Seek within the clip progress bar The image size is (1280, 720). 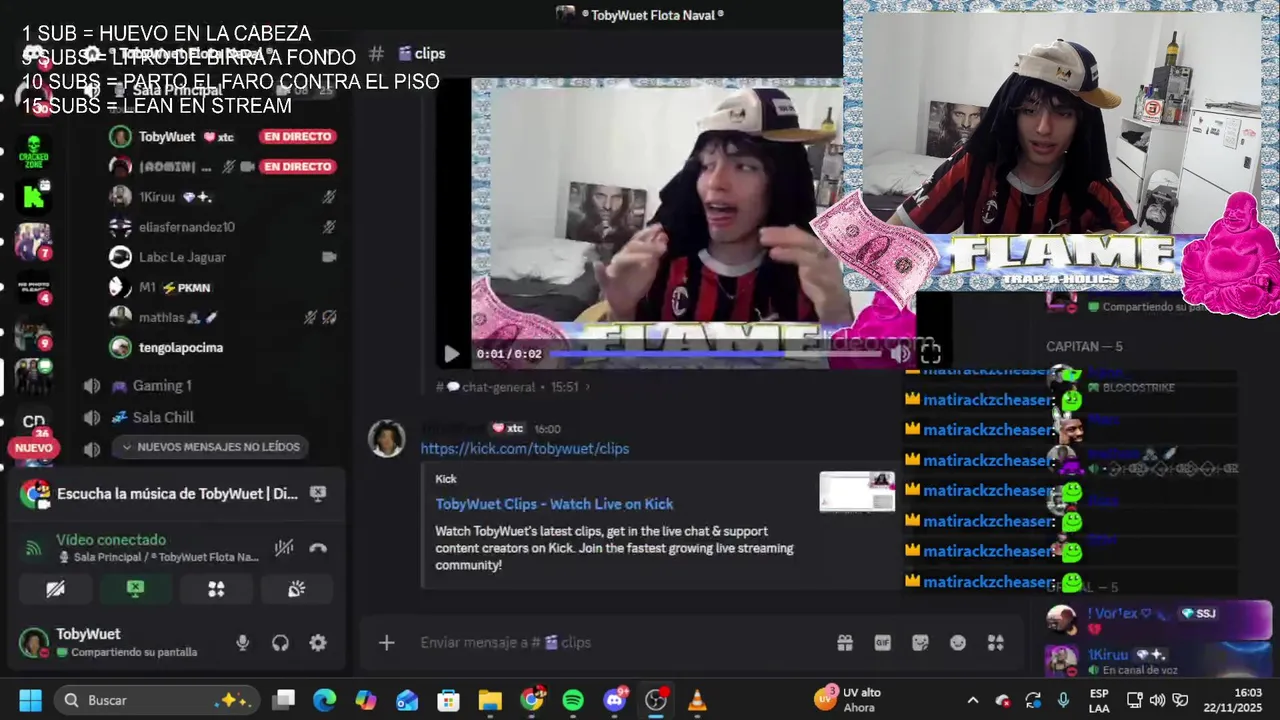coord(715,354)
